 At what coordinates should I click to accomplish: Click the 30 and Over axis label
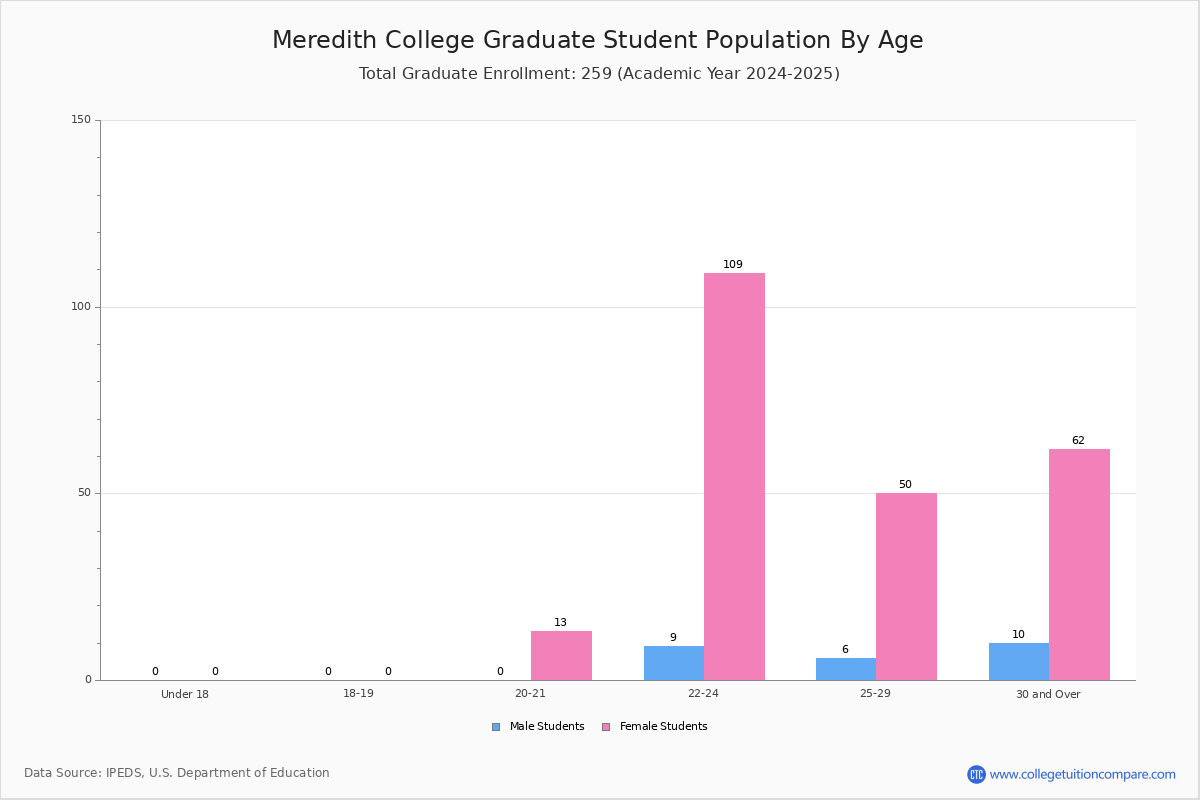tap(1048, 694)
